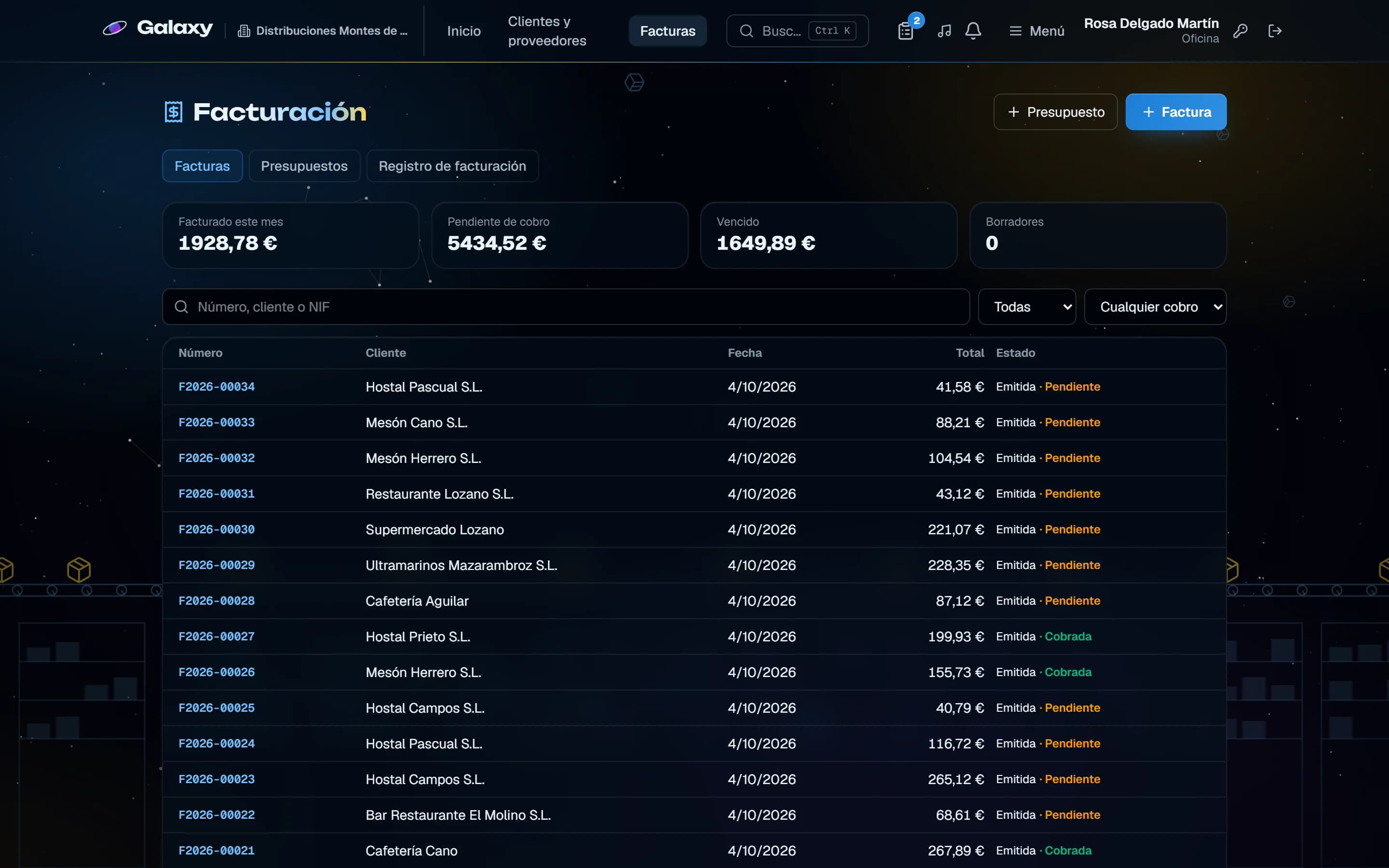This screenshot has height=868, width=1389.
Task: Focus the top Busc... search box
Action: point(797,31)
